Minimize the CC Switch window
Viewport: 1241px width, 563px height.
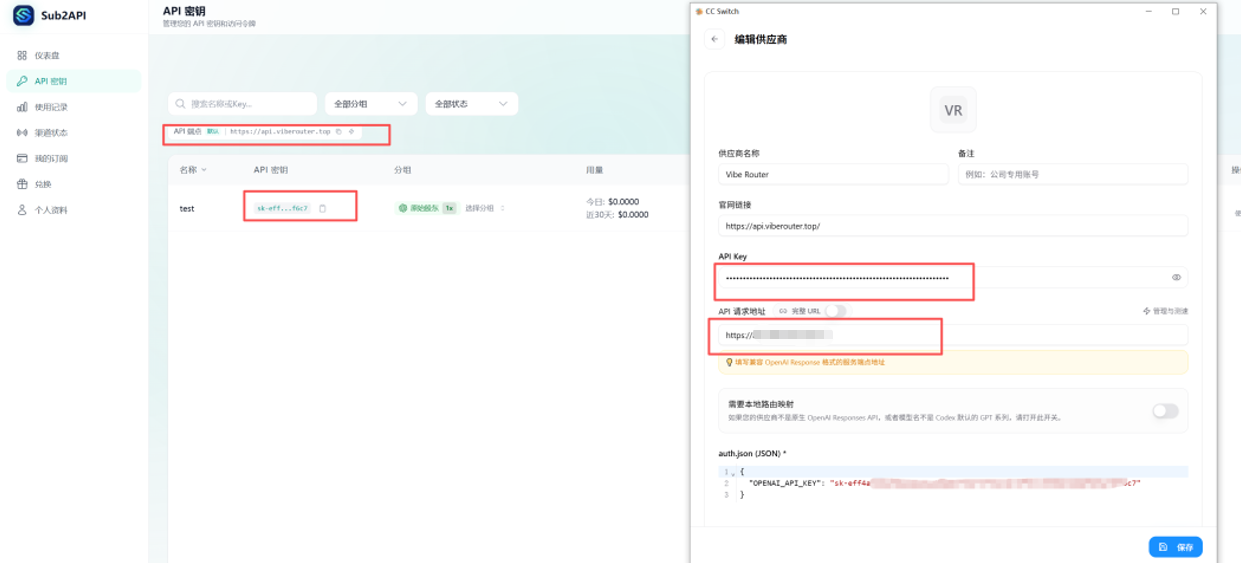(1147, 12)
